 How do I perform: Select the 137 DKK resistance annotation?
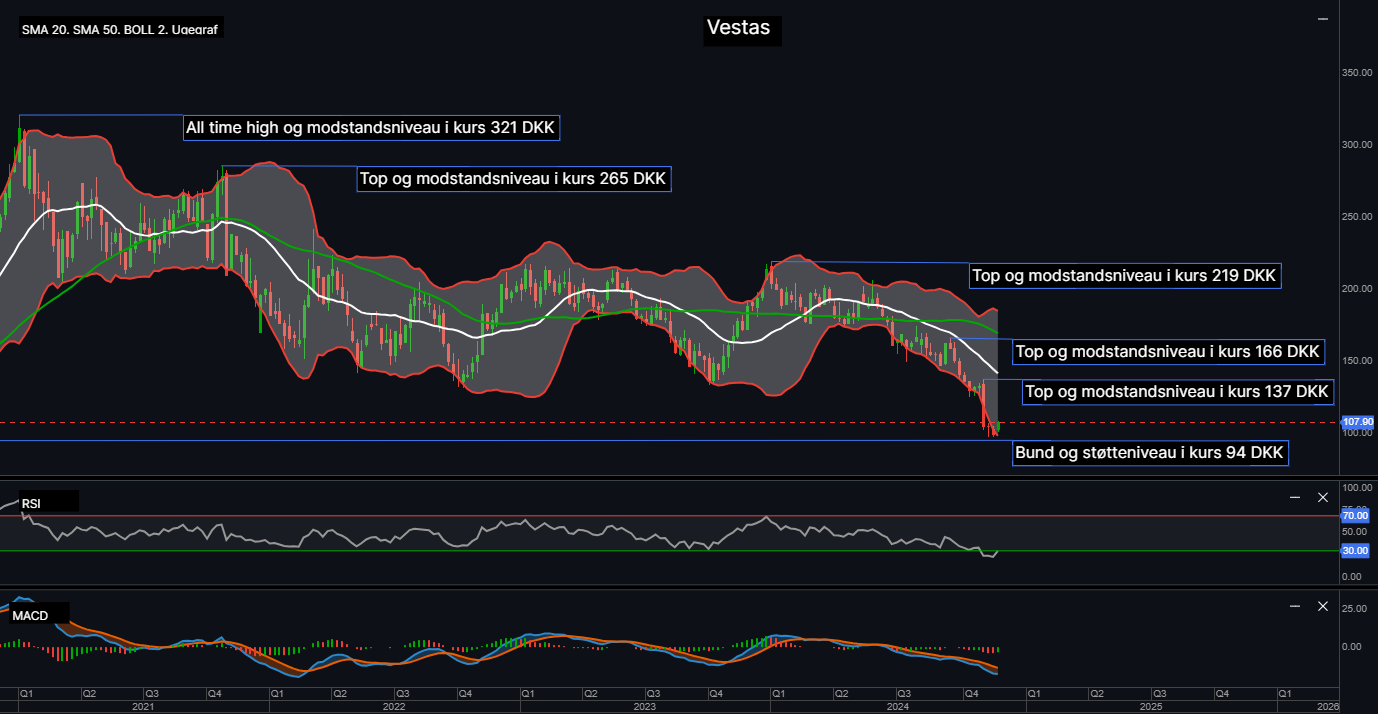(x=1178, y=392)
